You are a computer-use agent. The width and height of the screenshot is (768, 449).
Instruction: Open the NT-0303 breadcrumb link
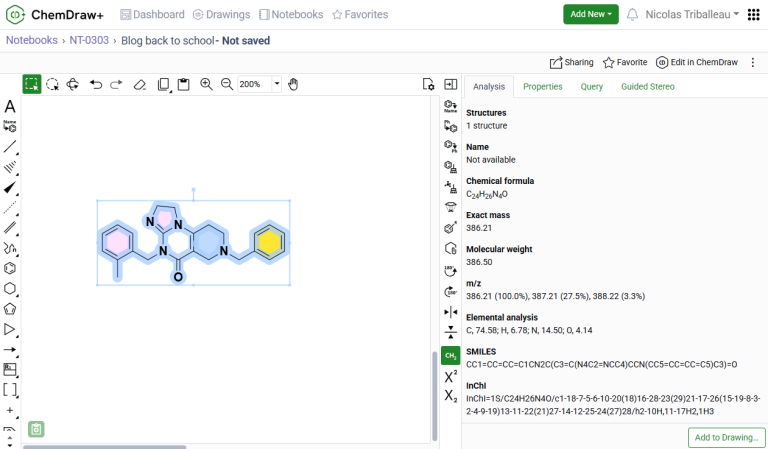[88, 41]
